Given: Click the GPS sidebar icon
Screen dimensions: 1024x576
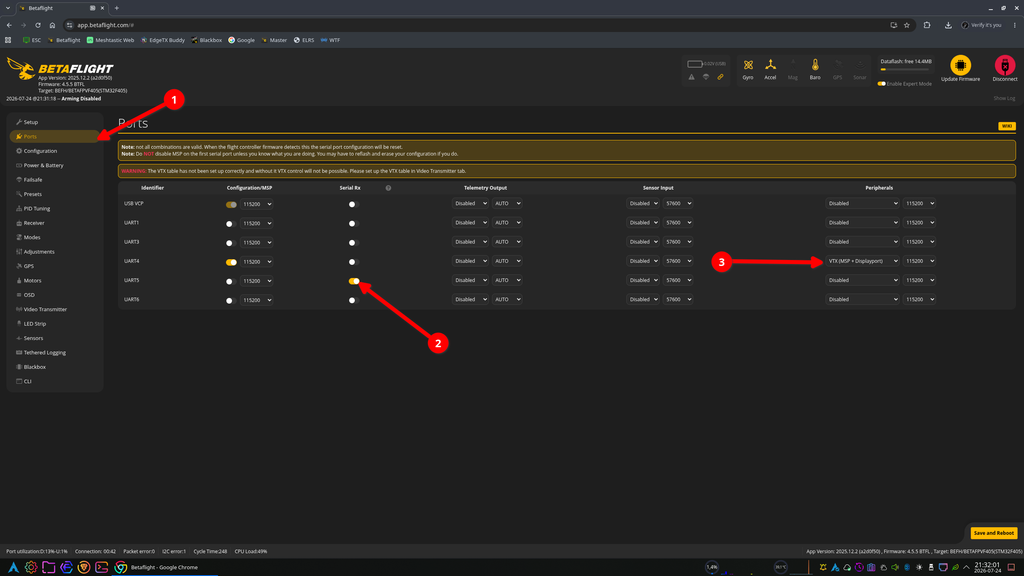Looking at the screenshot, I should [x=19, y=266].
